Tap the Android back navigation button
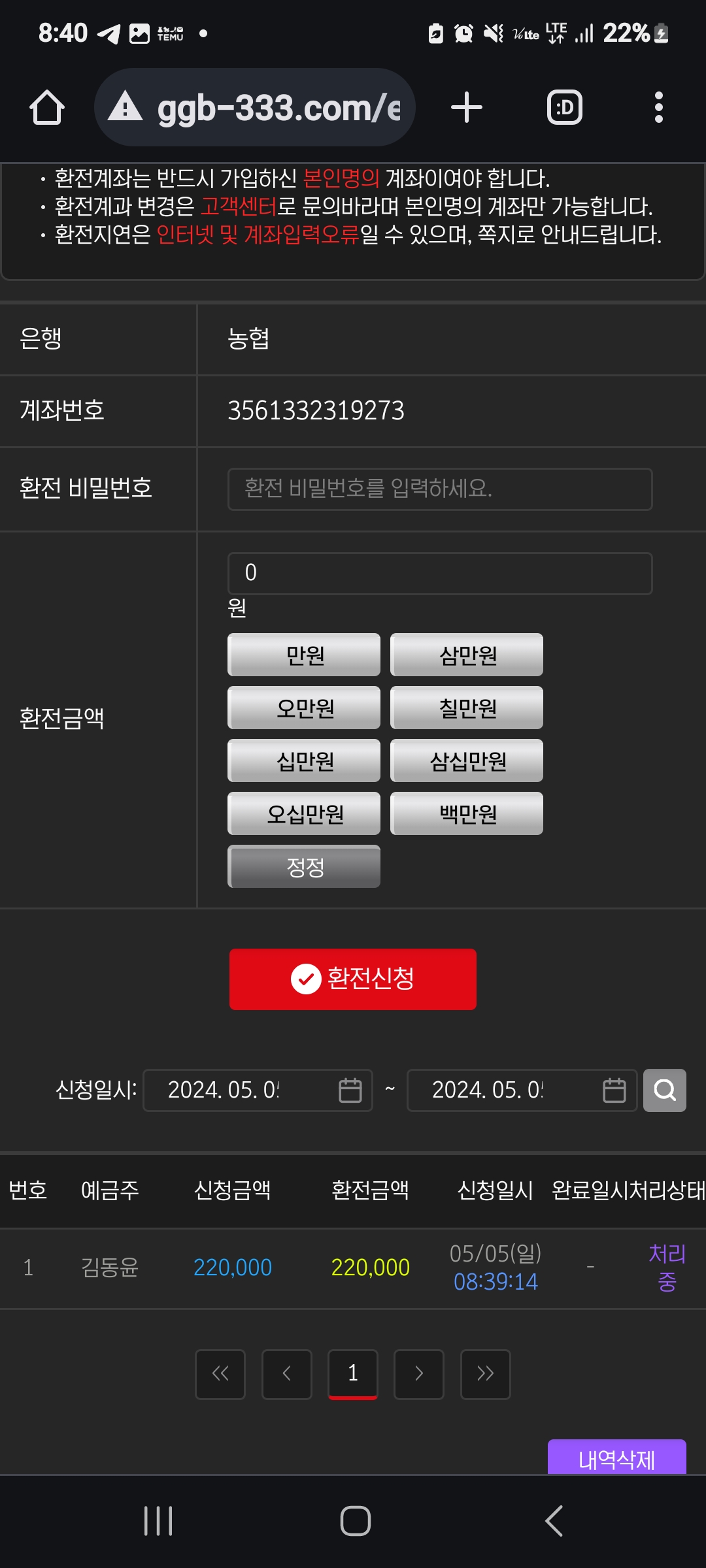This screenshot has width=706, height=1568. pyautogui.click(x=554, y=1521)
